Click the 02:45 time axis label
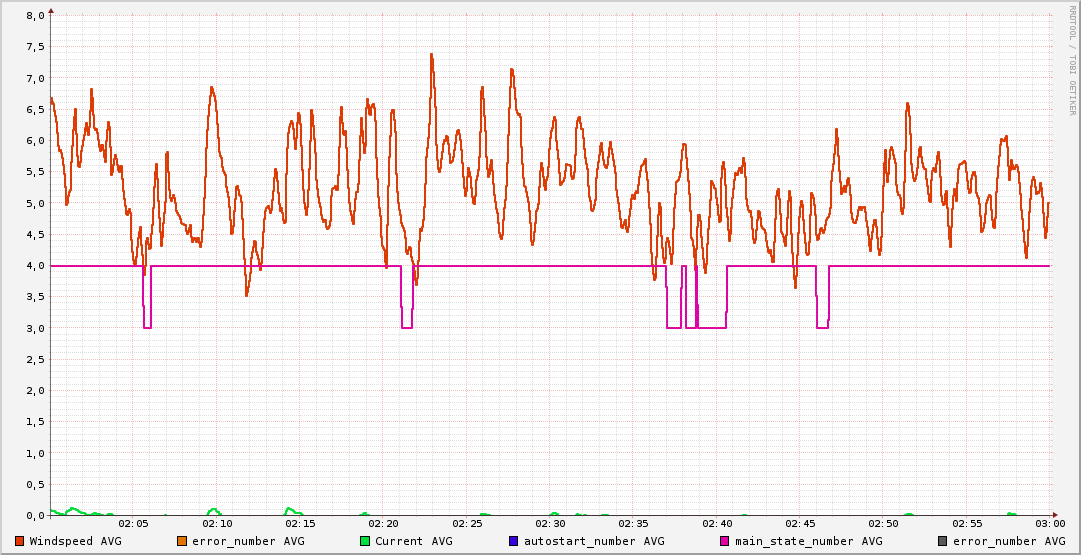Screen dimensions: 1081x555 click(x=801, y=523)
